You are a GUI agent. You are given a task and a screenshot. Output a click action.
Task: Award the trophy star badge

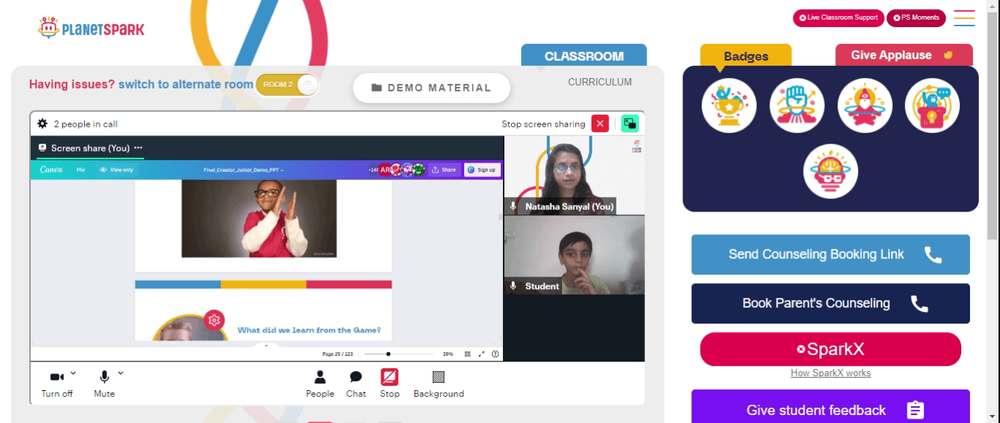coord(729,106)
